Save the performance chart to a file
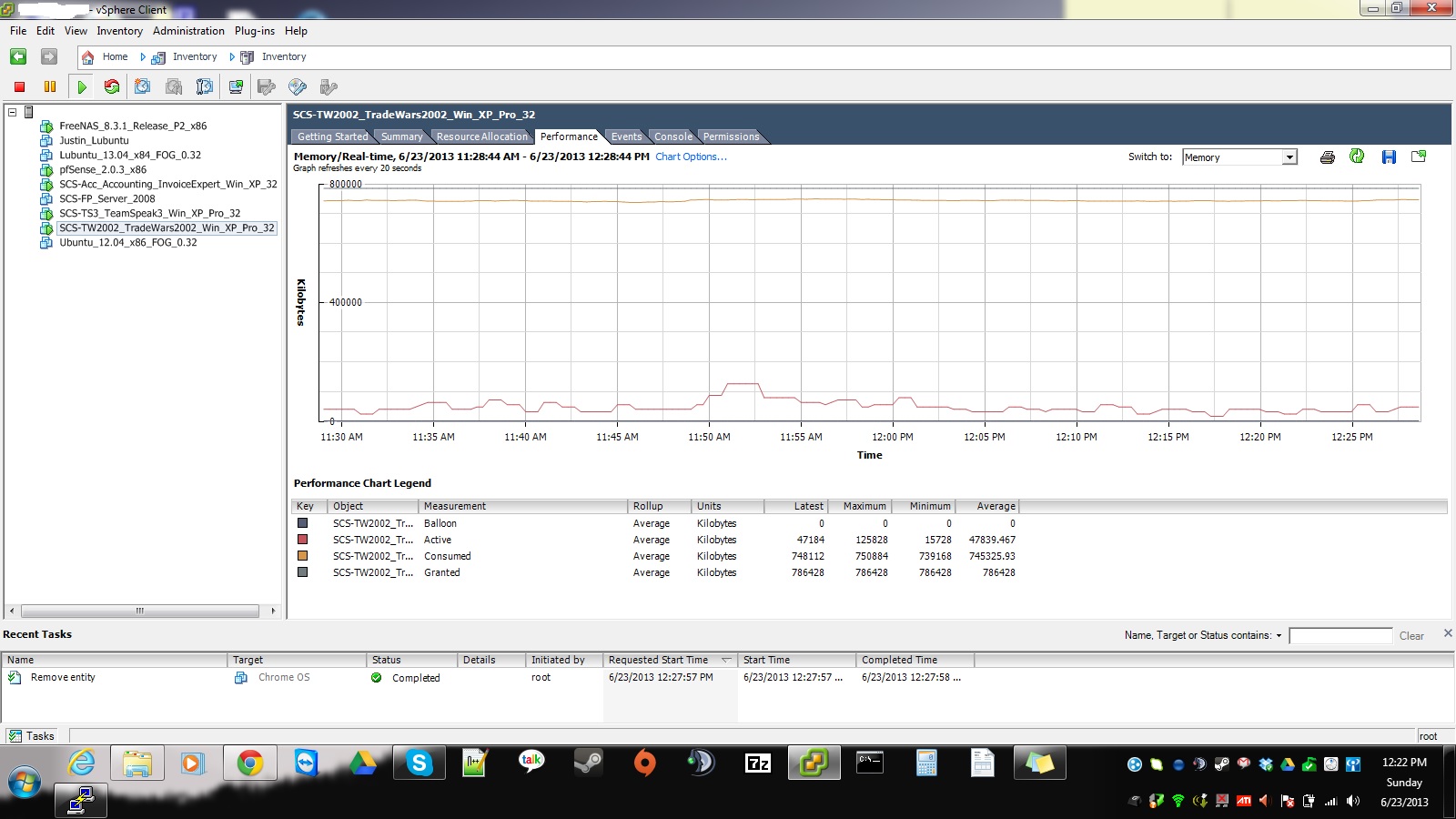Screen dimensions: 1456x819 pos(1388,157)
